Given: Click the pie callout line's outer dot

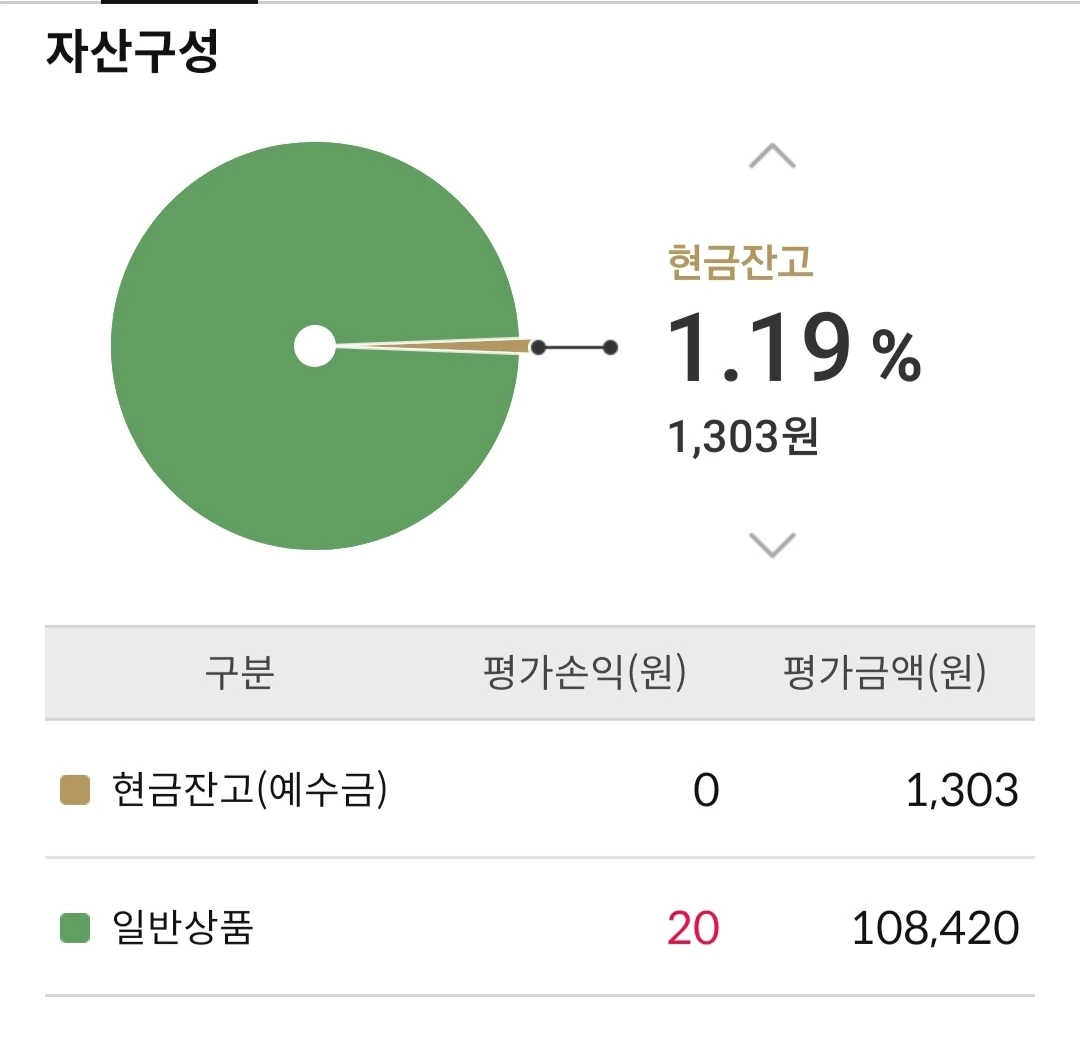Looking at the screenshot, I should pyautogui.click(x=610, y=347).
